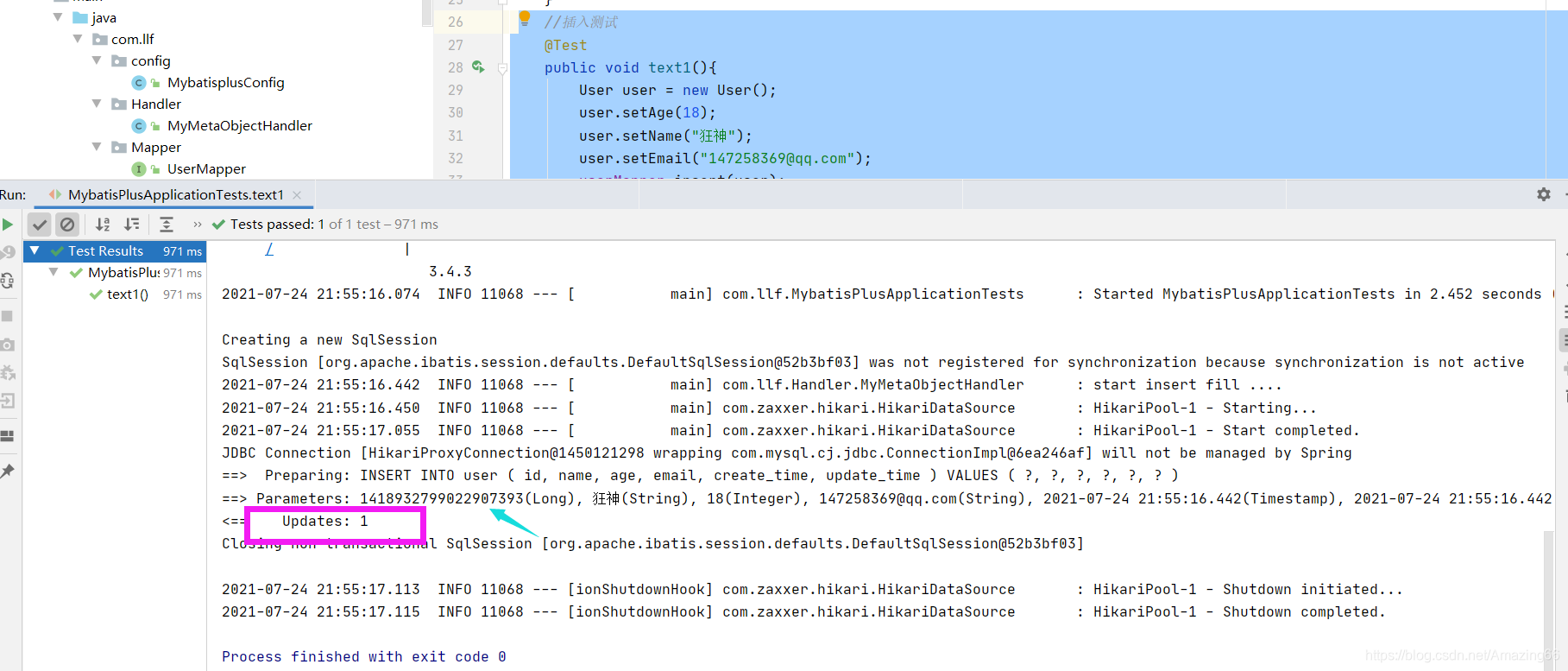Viewport: 1568px width, 671px height.
Task: Expand all test results in tree
Action: 167,225
